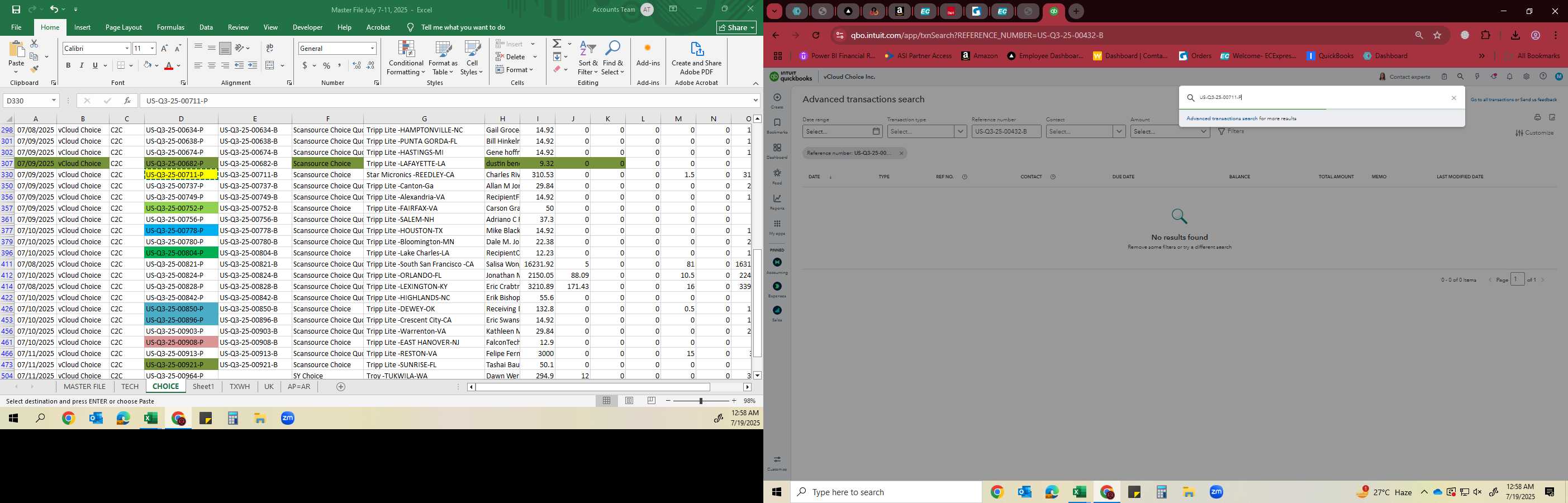This screenshot has width=1568, height=503.
Task: Toggle Align Right in Excel ribbon
Action: tap(225, 66)
